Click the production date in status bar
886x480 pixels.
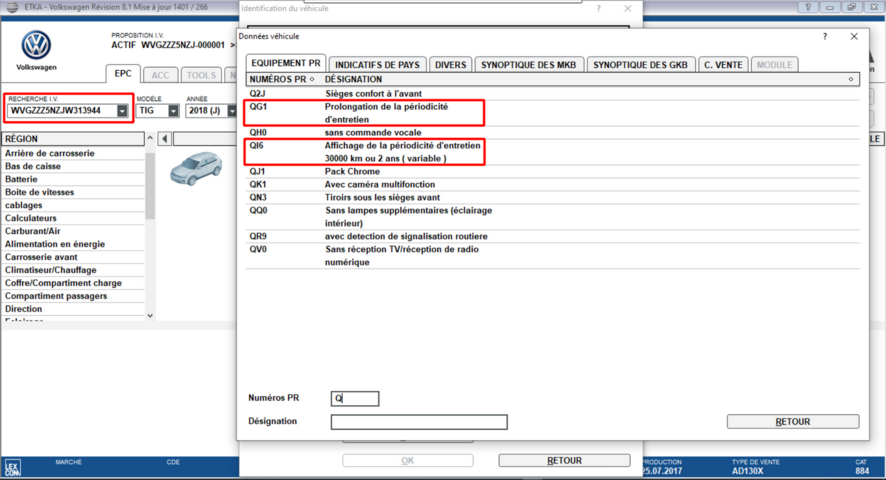[661, 471]
